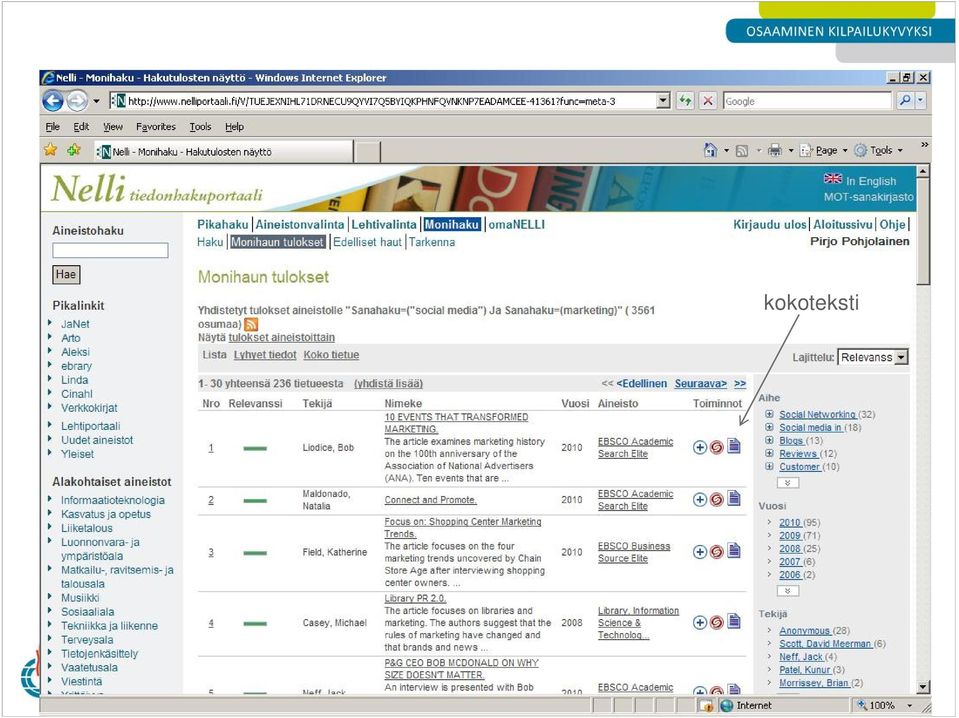This screenshot has height=718, width=959.
Task: Open the Favorites menu
Action: 155,127
